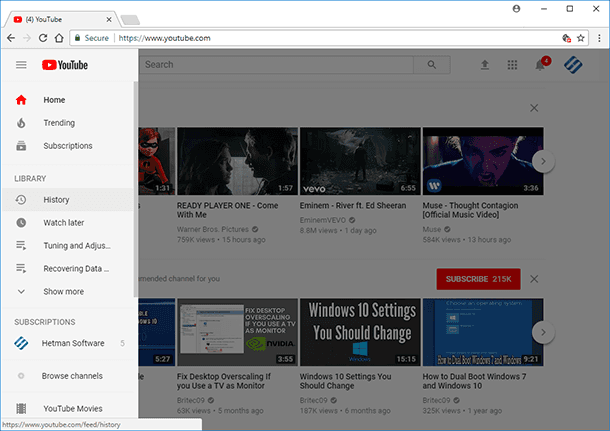610x431 pixels.
Task: Open Home in sidebar
Action: (68, 100)
